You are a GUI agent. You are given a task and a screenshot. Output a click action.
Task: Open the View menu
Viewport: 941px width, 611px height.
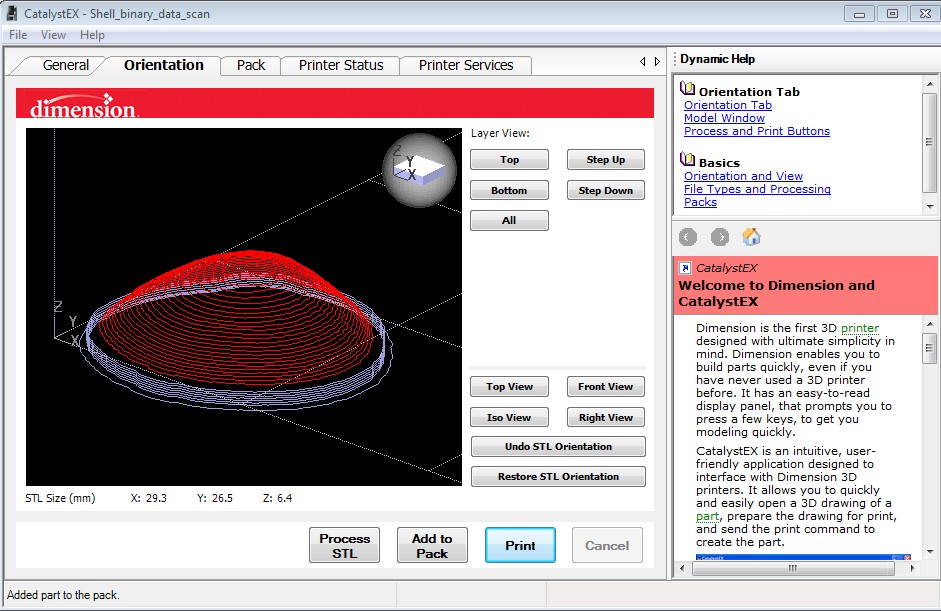pyautogui.click(x=53, y=35)
